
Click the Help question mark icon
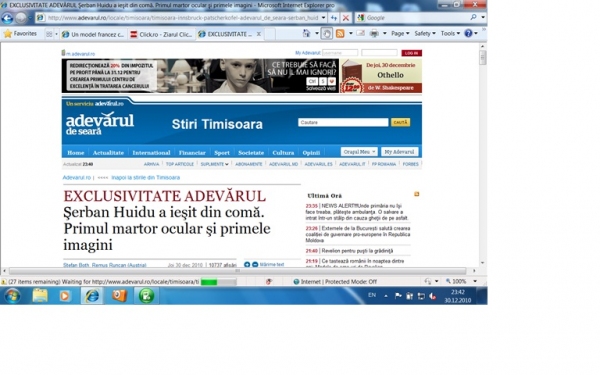tap(468, 34)
